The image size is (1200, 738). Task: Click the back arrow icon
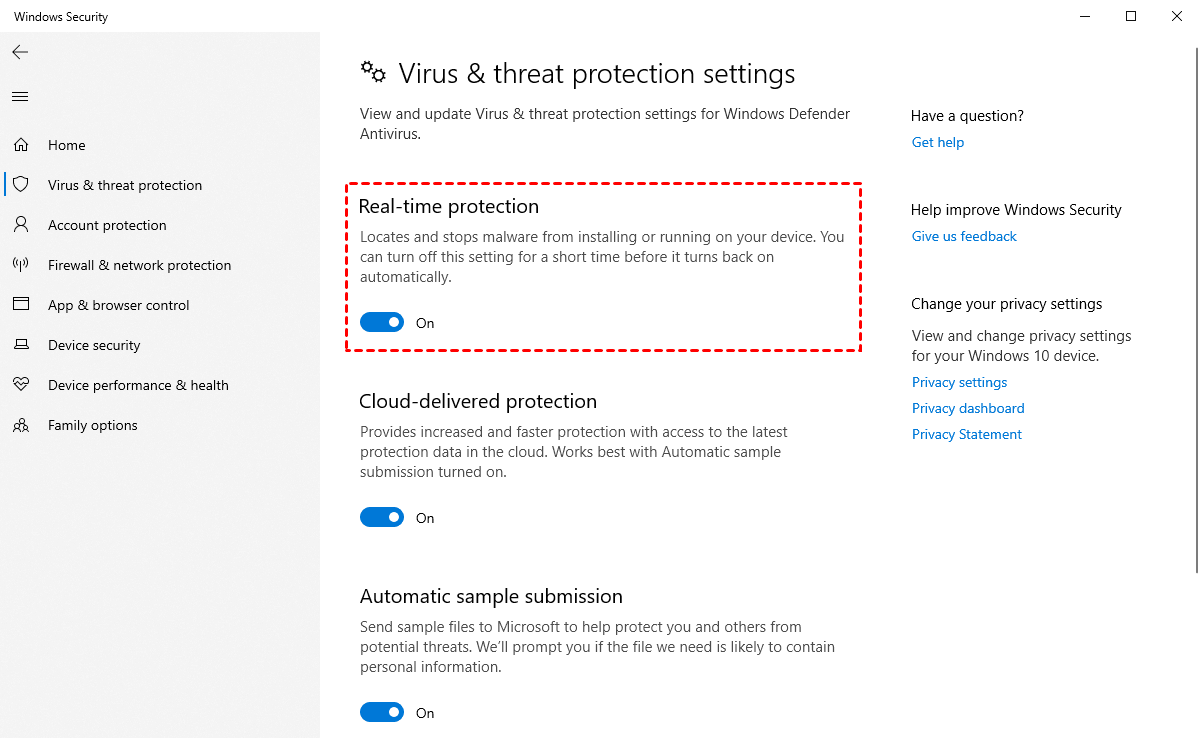point(20,52)
